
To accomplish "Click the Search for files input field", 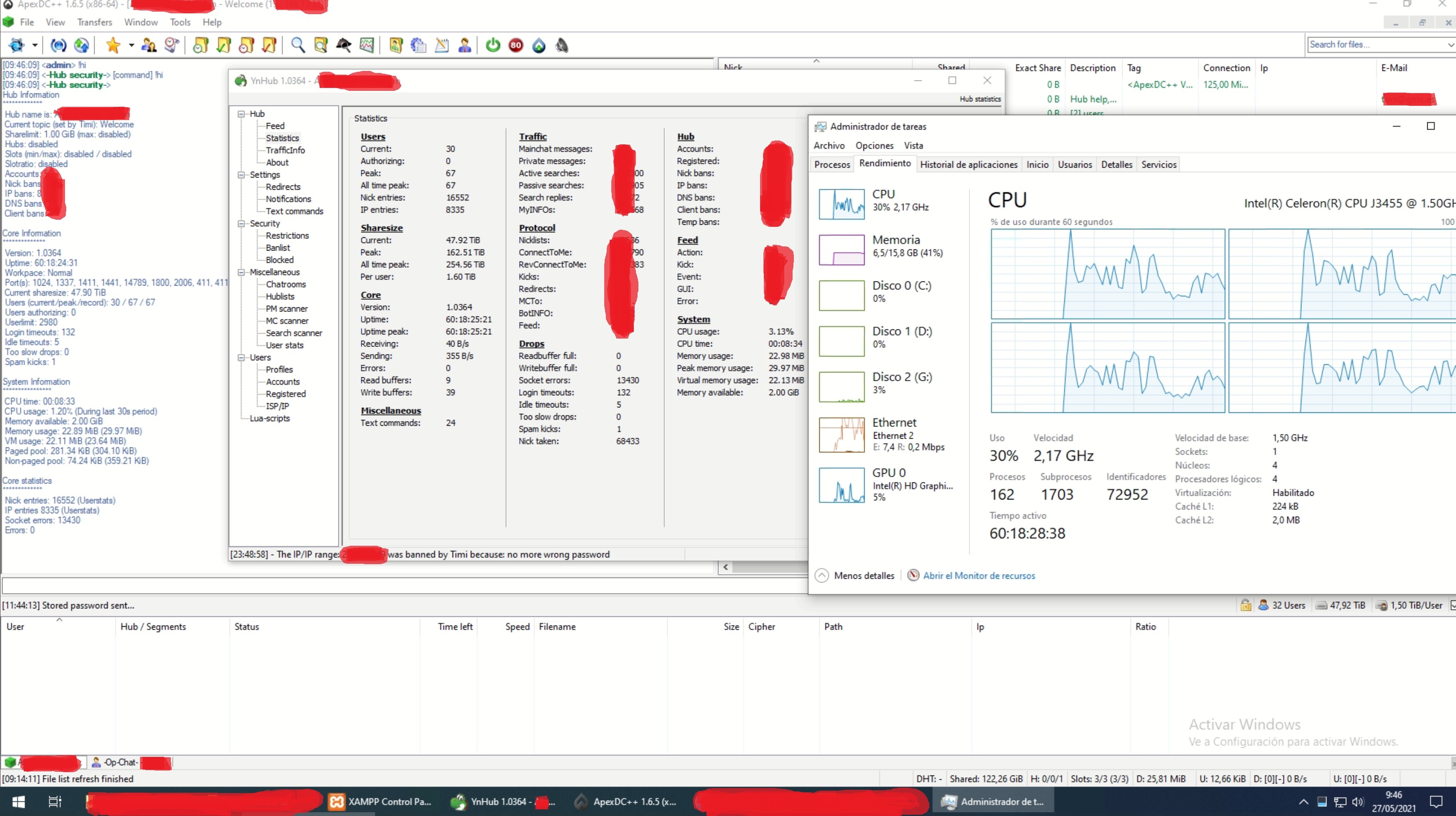I will click(x=1377, y=45).
